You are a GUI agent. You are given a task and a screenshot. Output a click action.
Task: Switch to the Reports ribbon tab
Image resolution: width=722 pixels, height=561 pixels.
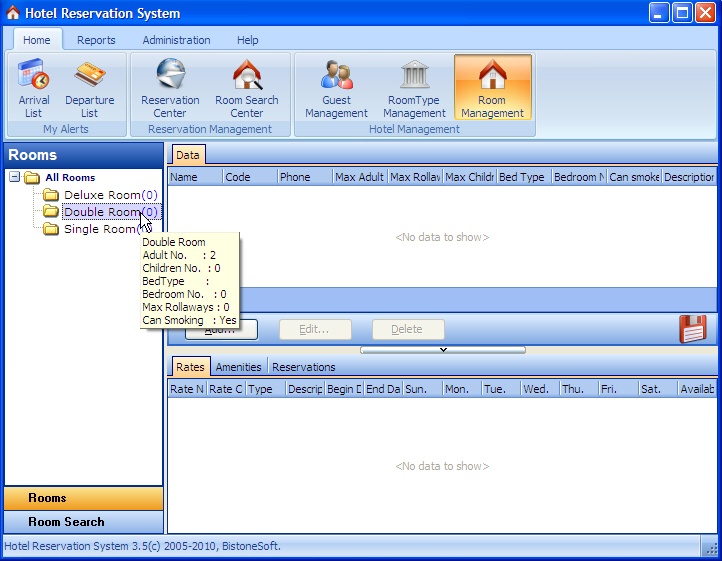(x=96, y=40)
